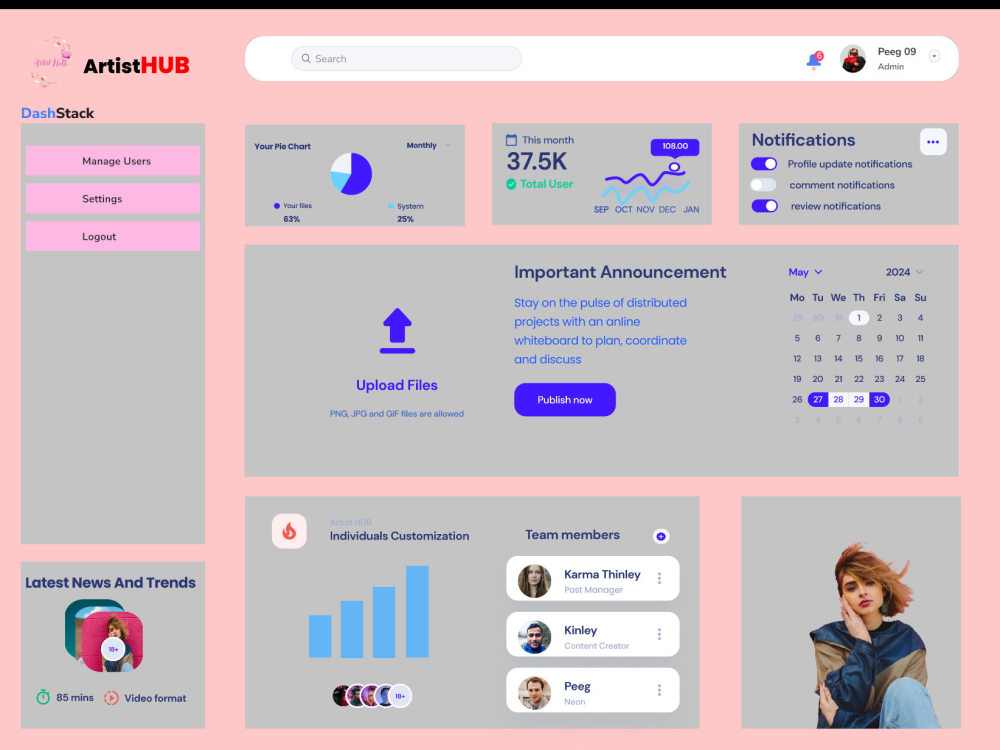
Task: Click the pie chart graphic
Action: point(351,173)
